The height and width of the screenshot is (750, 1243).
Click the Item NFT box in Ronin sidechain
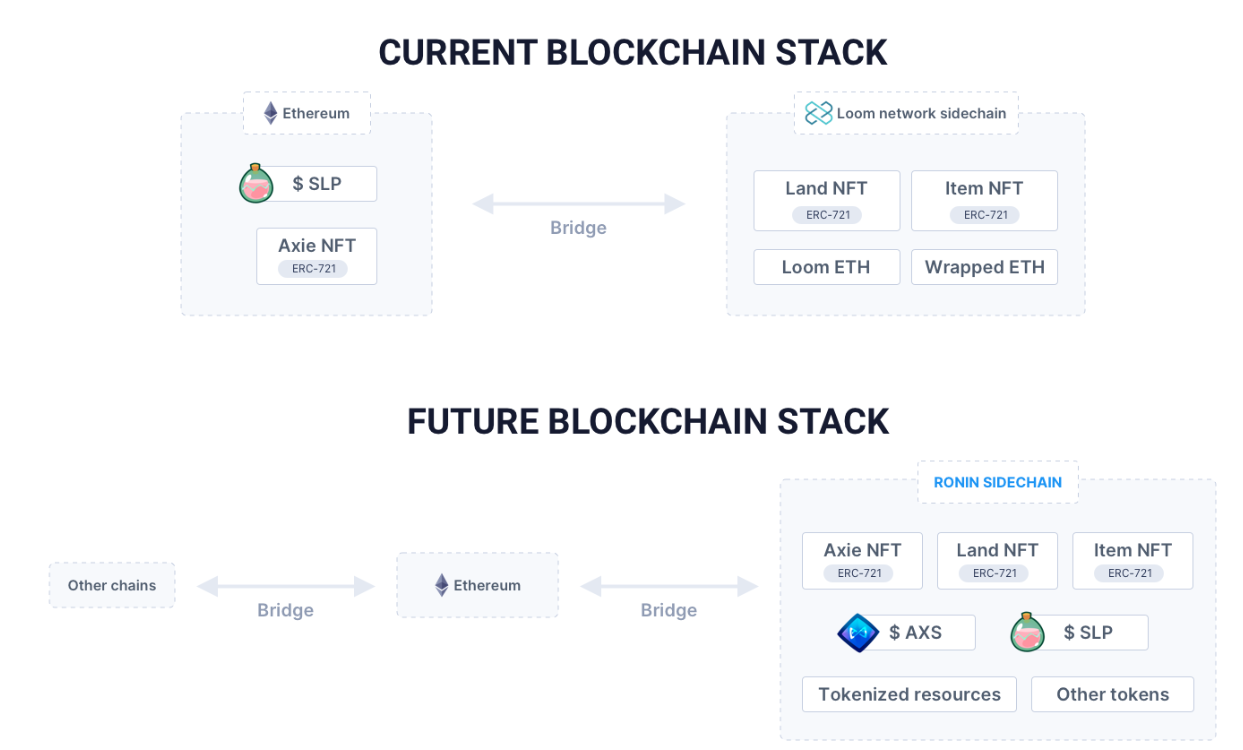click(1132, 560)
